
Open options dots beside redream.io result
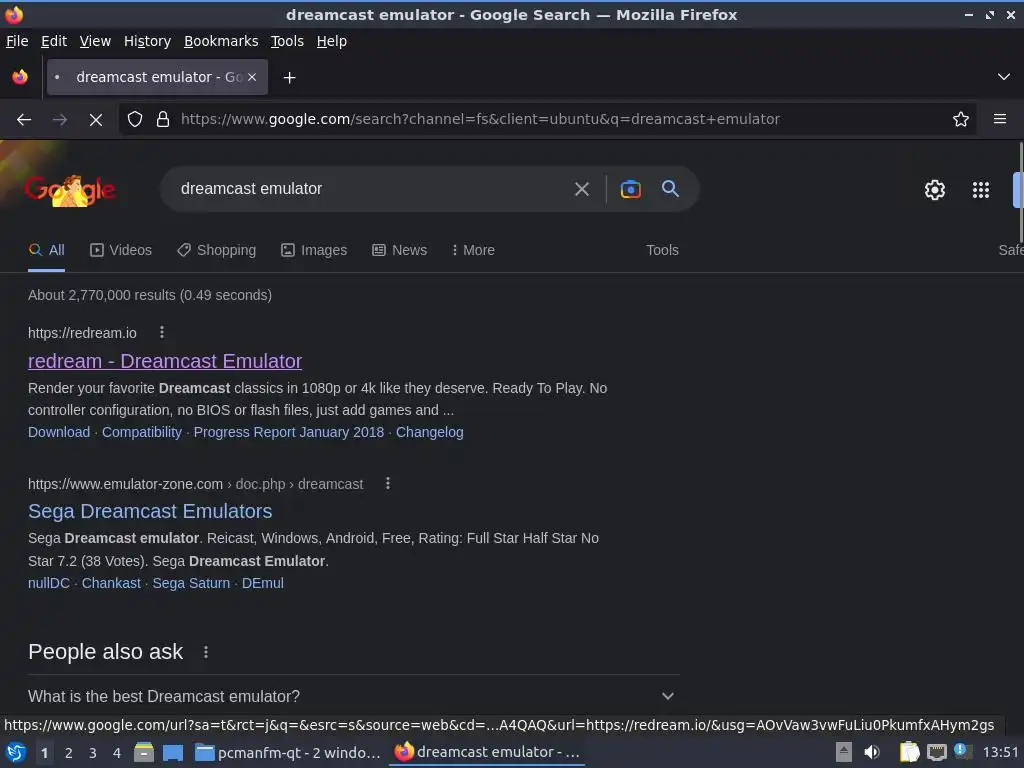(x=162, y=332)
